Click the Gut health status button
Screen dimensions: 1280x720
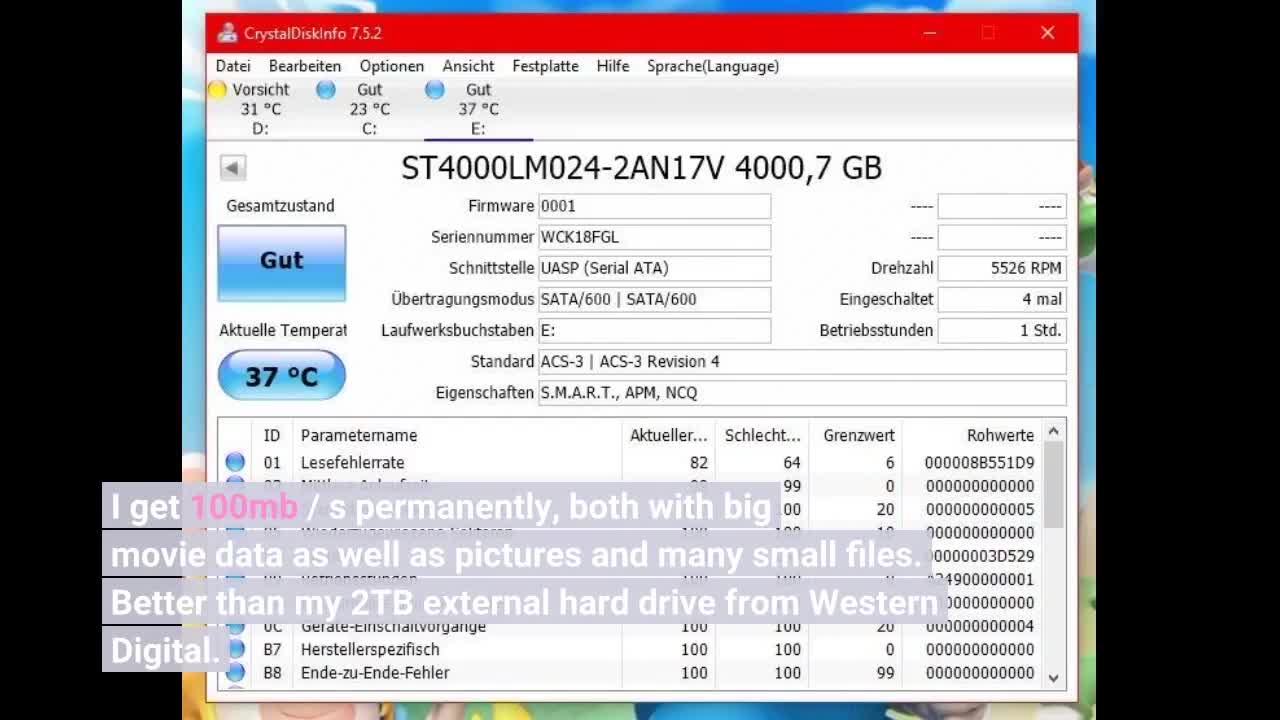coord(282,261)
